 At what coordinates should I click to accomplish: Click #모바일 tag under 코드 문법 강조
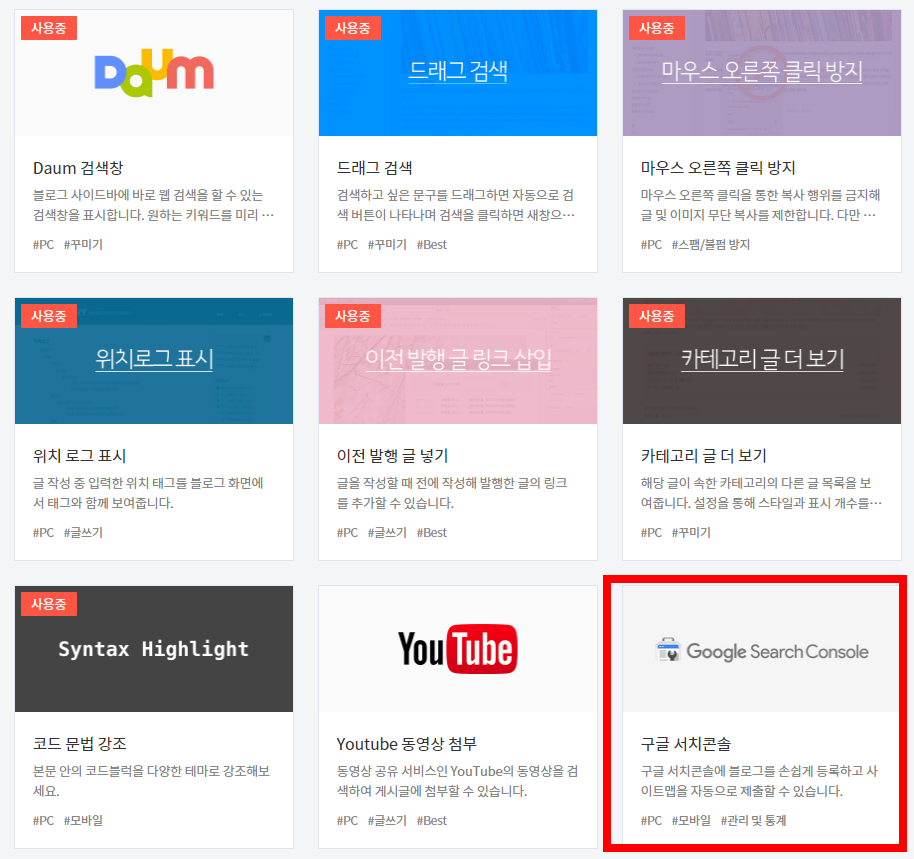click(83, 821)
